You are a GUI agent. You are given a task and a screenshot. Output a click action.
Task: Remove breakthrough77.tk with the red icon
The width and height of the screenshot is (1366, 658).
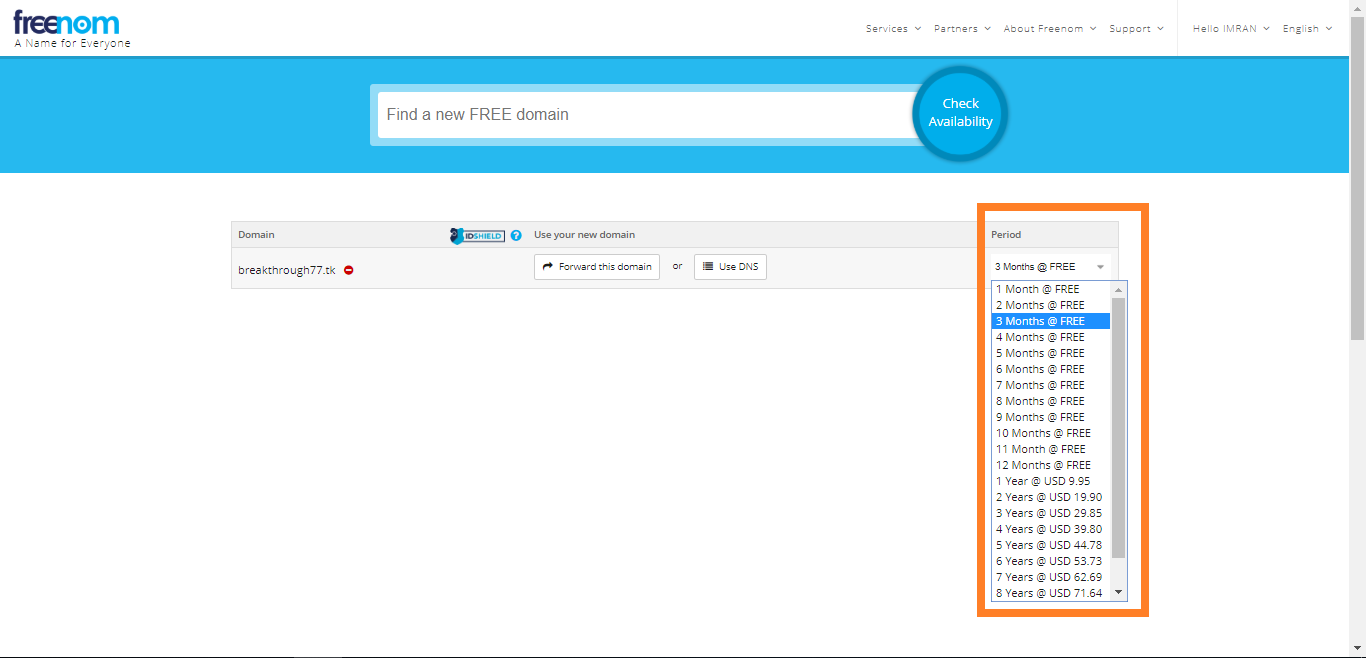[x=349, y=270]
